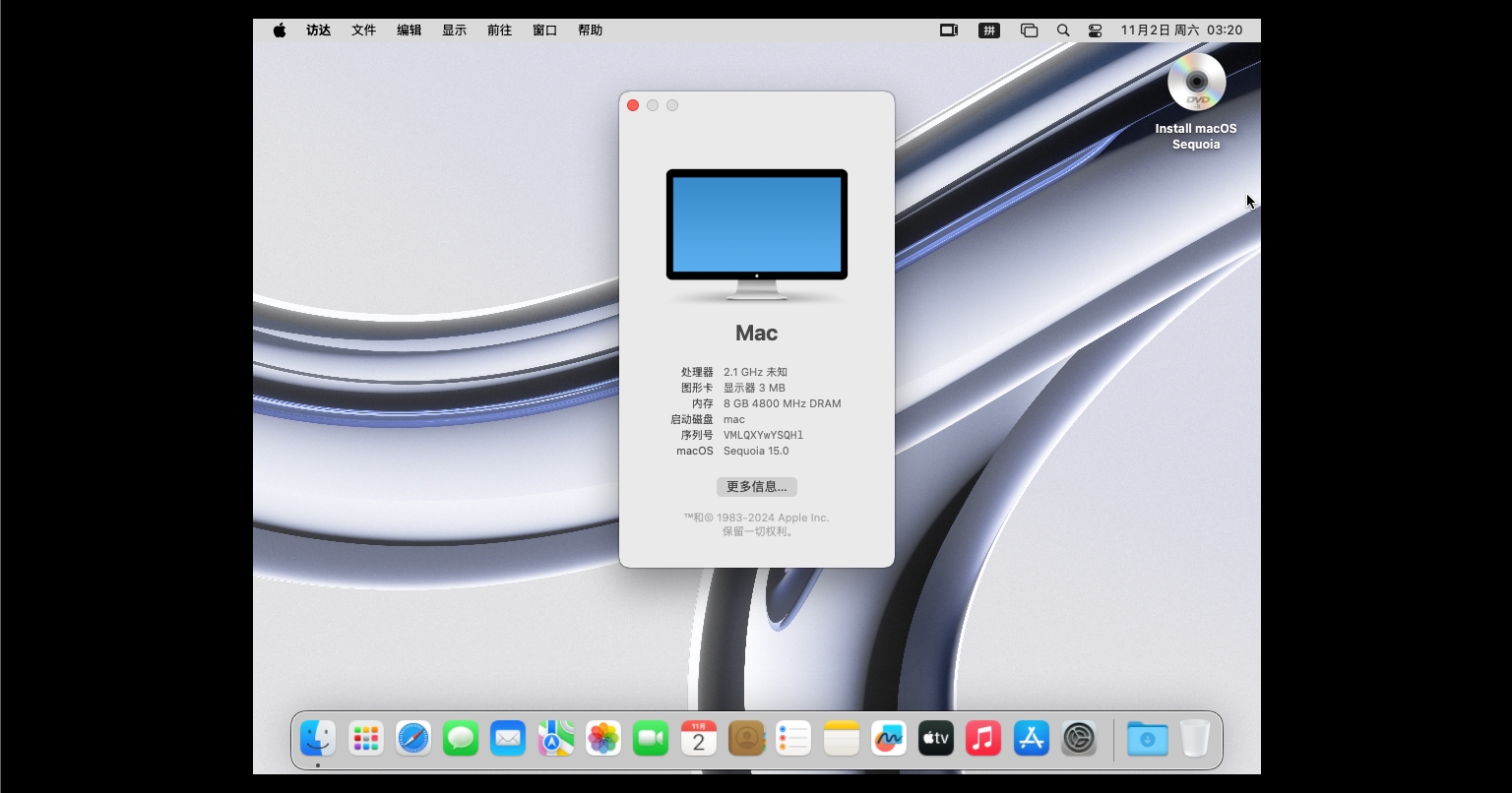Image resolution: width=1512 pixels, height=793 pixels.
Task: Open the Apple TV app
Action: pos(936,738)
